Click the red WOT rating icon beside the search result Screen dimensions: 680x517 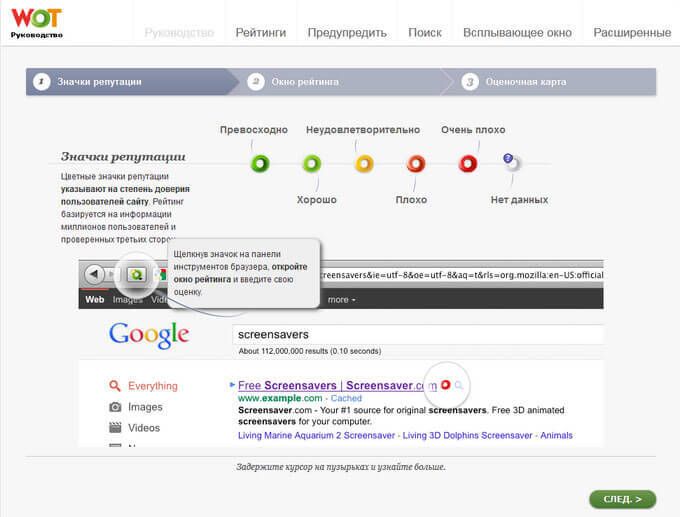point(445,385)
